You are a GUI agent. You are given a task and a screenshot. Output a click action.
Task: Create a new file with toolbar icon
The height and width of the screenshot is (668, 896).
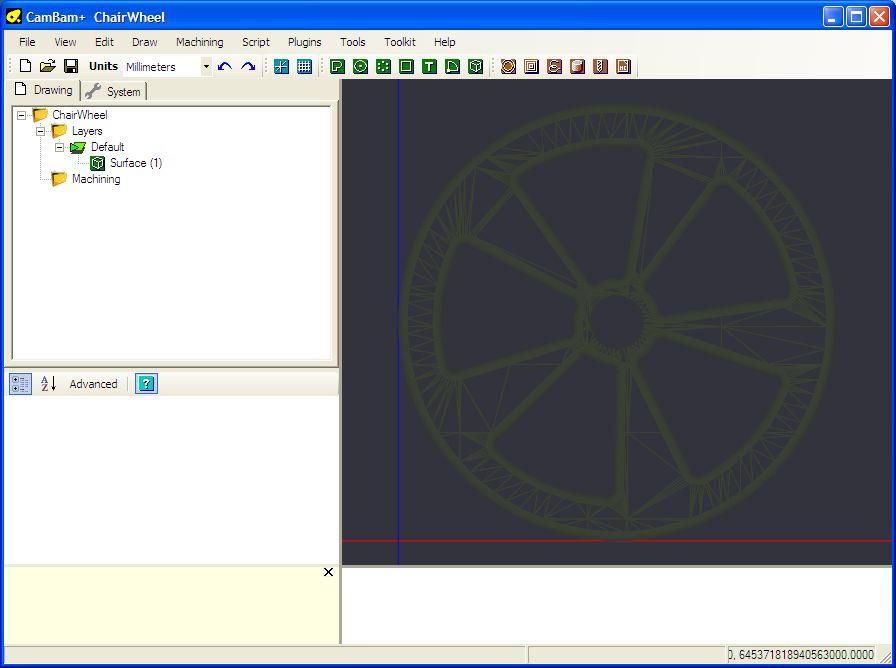pos(25,66)
